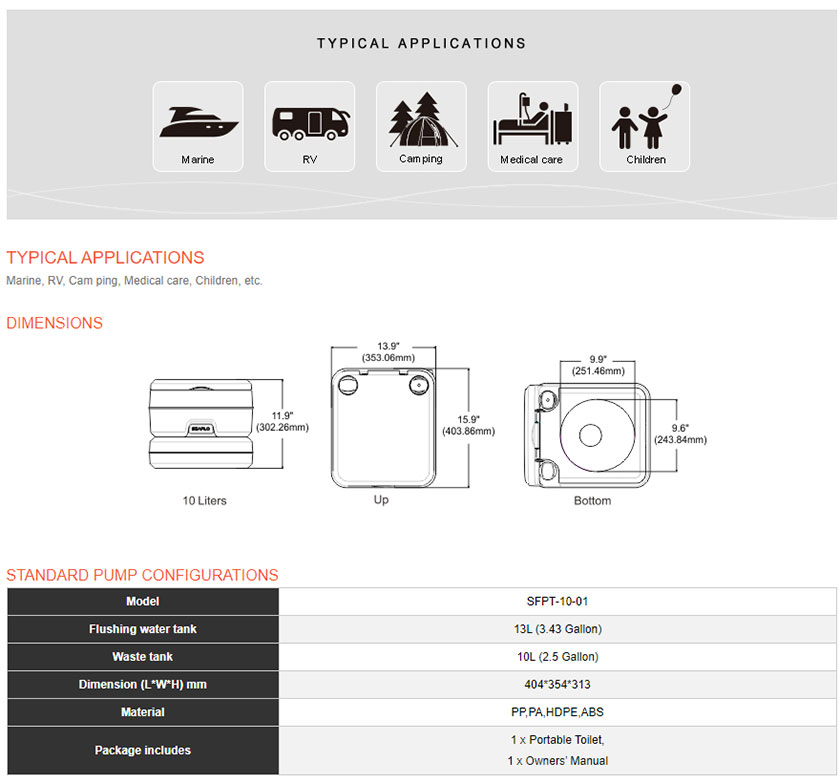Select the 1 x Owners' Manual text
The width and height of the screenshot is (840, 783).
tap(558, 761)
